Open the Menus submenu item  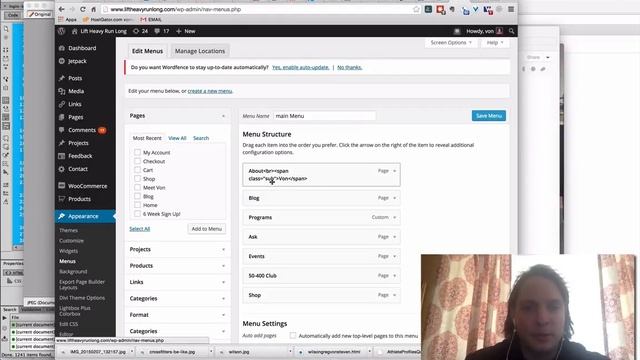[67, 261]
